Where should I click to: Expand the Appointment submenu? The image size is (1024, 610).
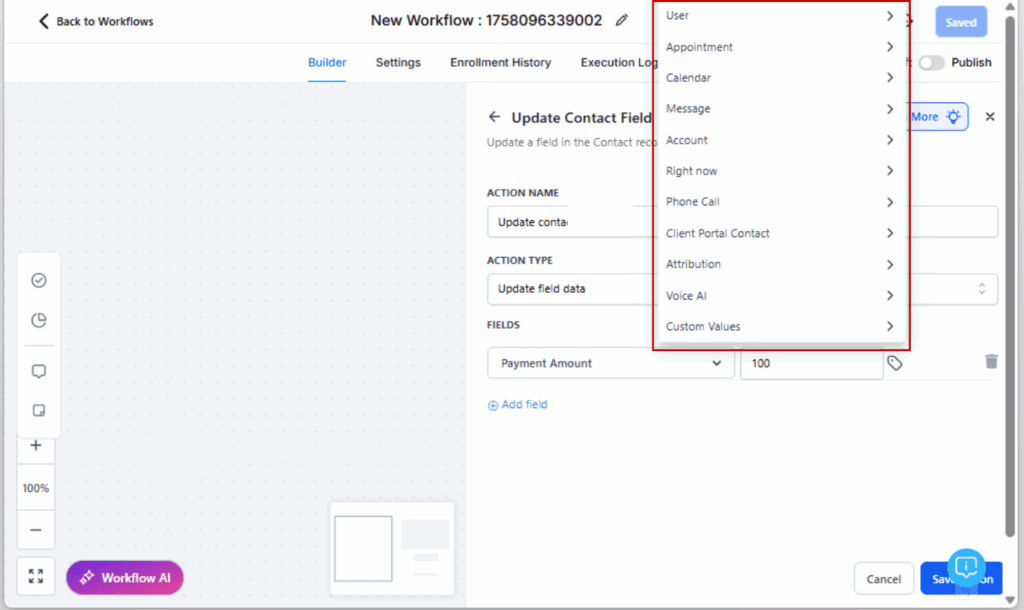tap(780, 47)
